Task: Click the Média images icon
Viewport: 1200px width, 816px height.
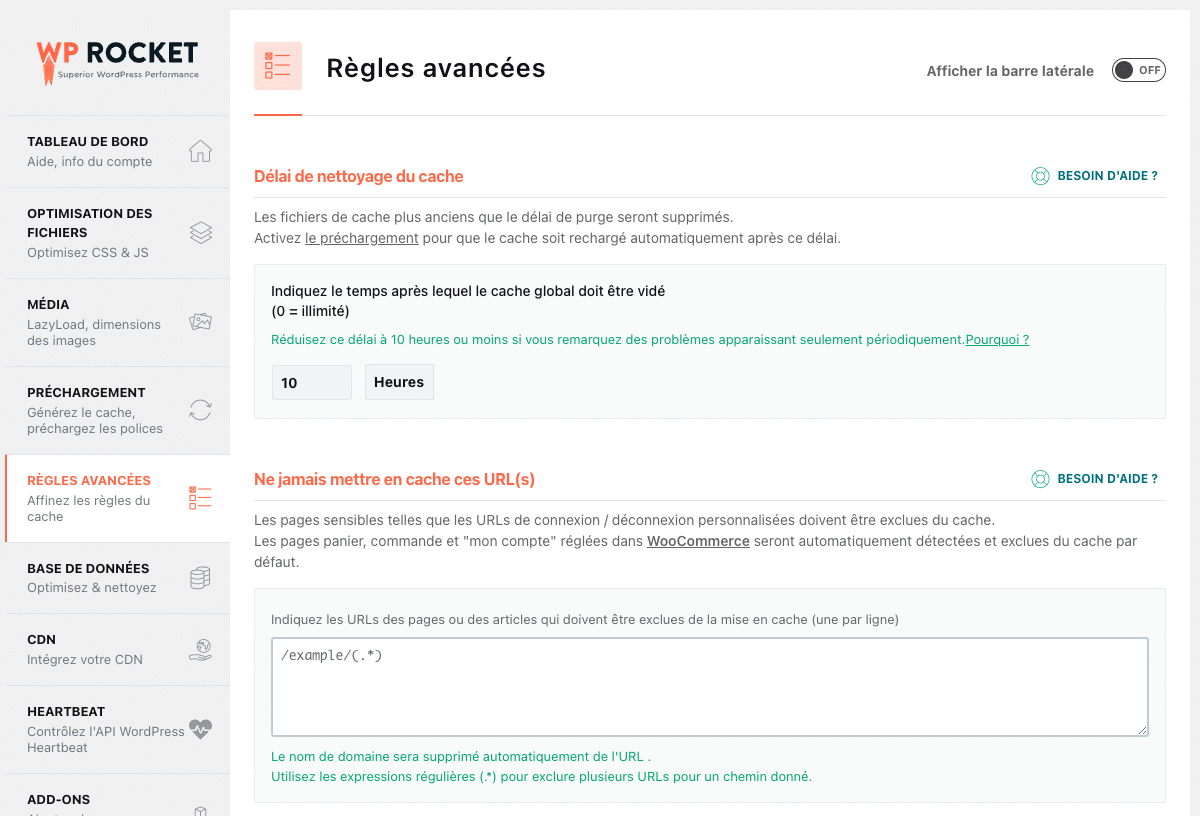Action: click(200, 322)
